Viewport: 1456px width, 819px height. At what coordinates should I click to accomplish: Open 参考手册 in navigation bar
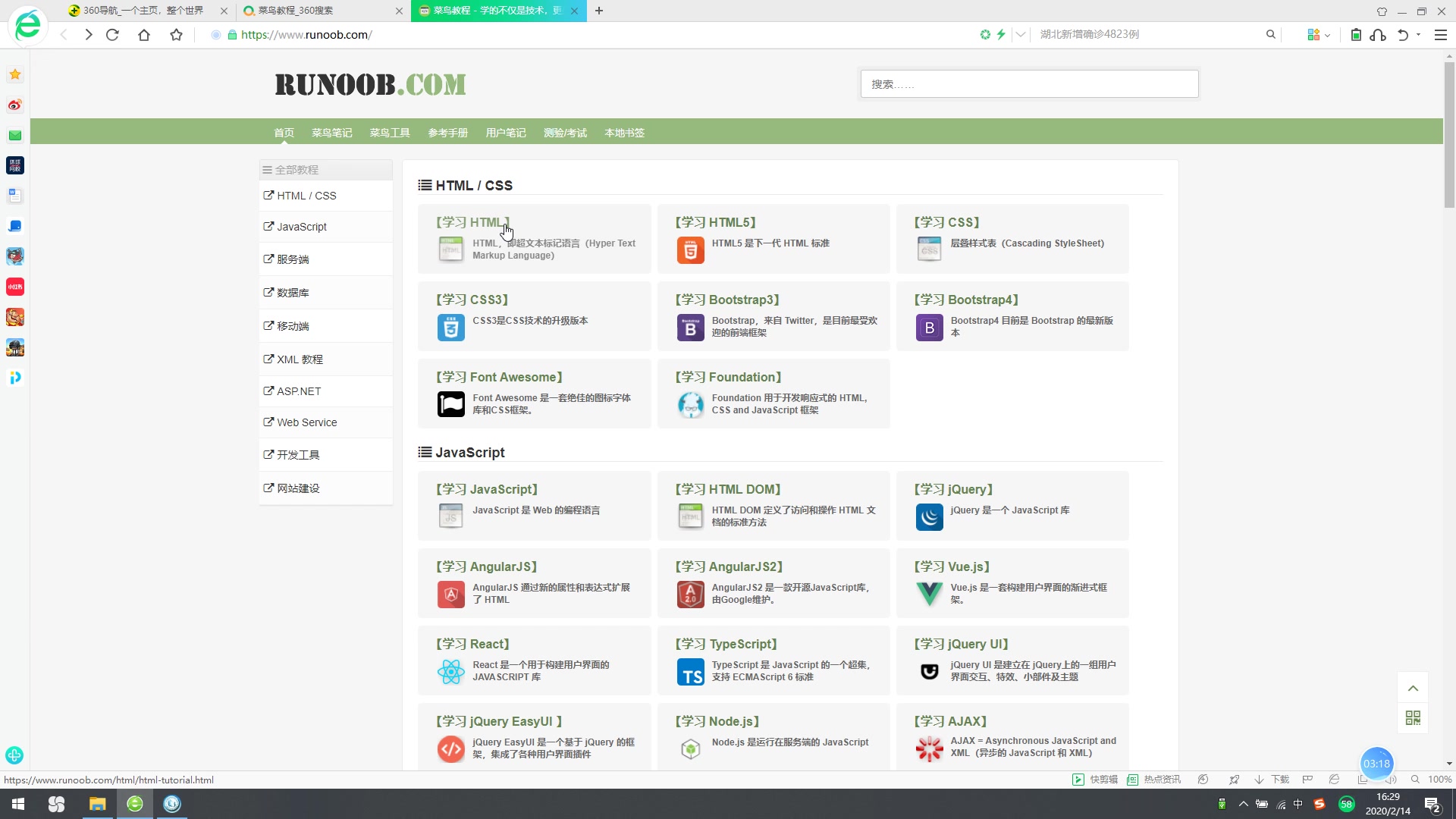pyautogui.click(x=447, y=133)
